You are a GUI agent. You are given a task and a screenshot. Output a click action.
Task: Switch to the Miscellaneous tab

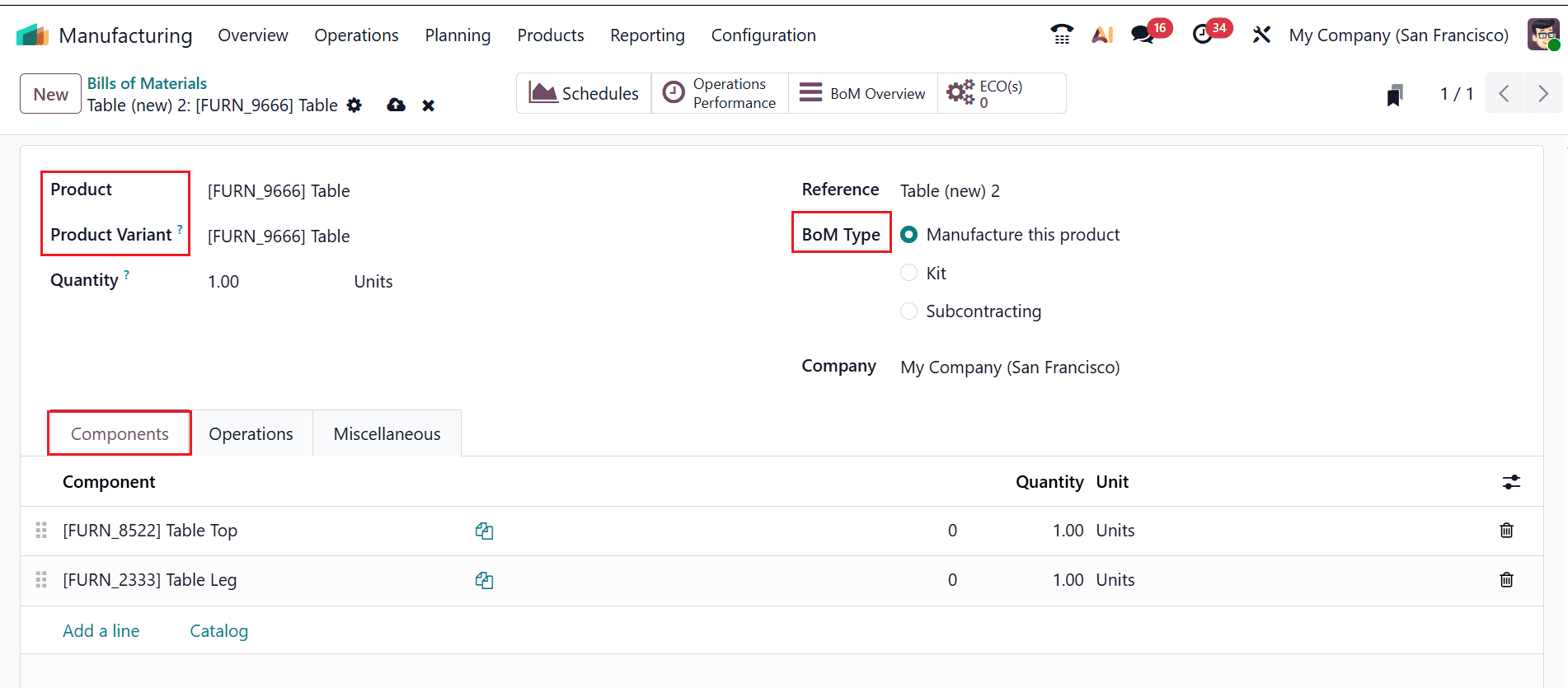[x=387, y=433]
